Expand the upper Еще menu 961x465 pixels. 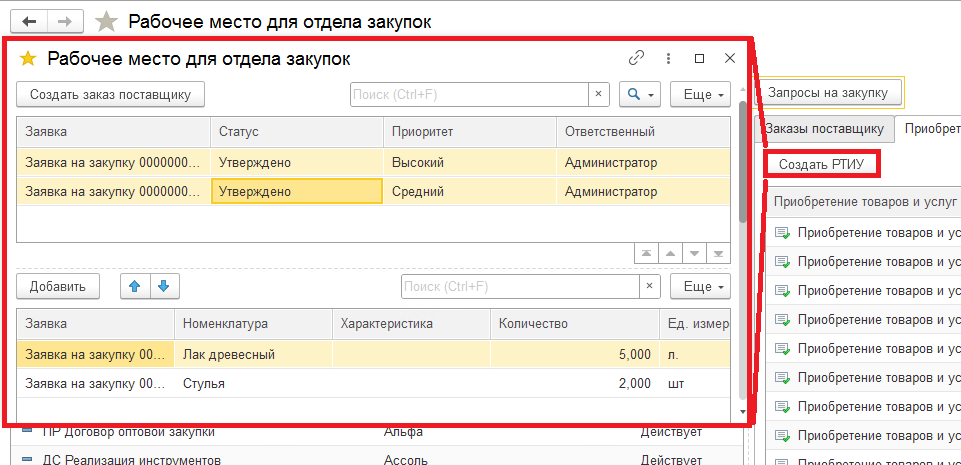[700, 94]
